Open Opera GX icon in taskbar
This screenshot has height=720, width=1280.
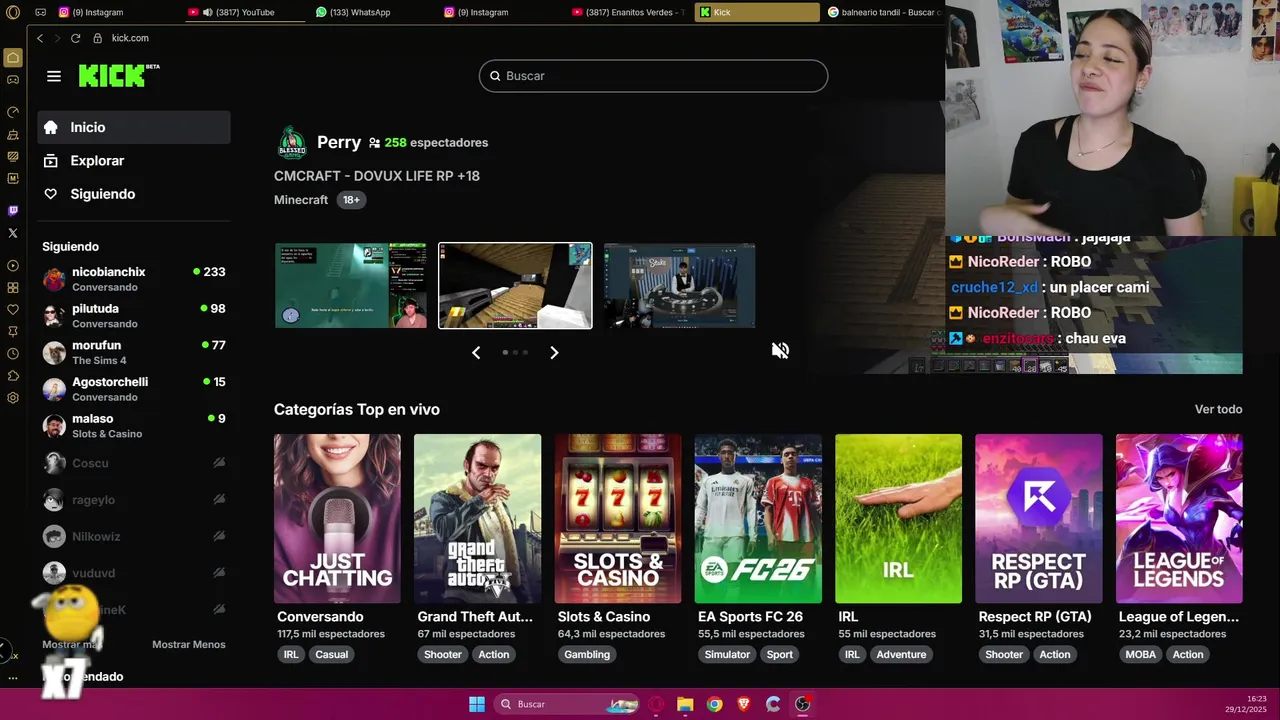[x=656, y=704]
